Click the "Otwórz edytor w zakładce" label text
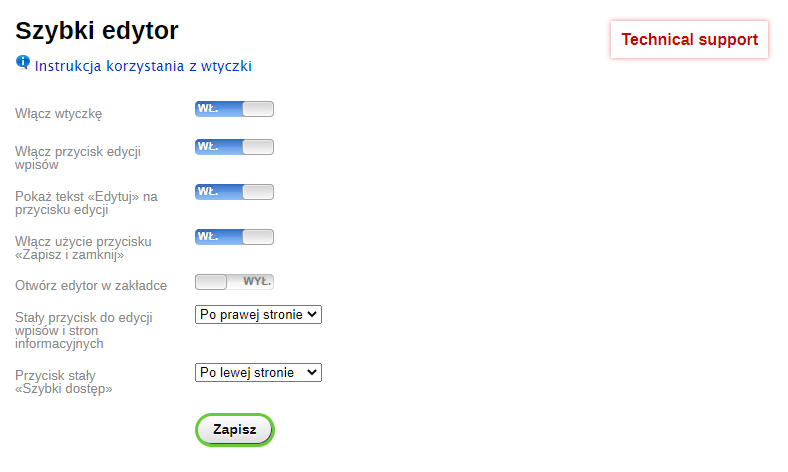Viewport: 788px width, 472px height. [91, 285]
